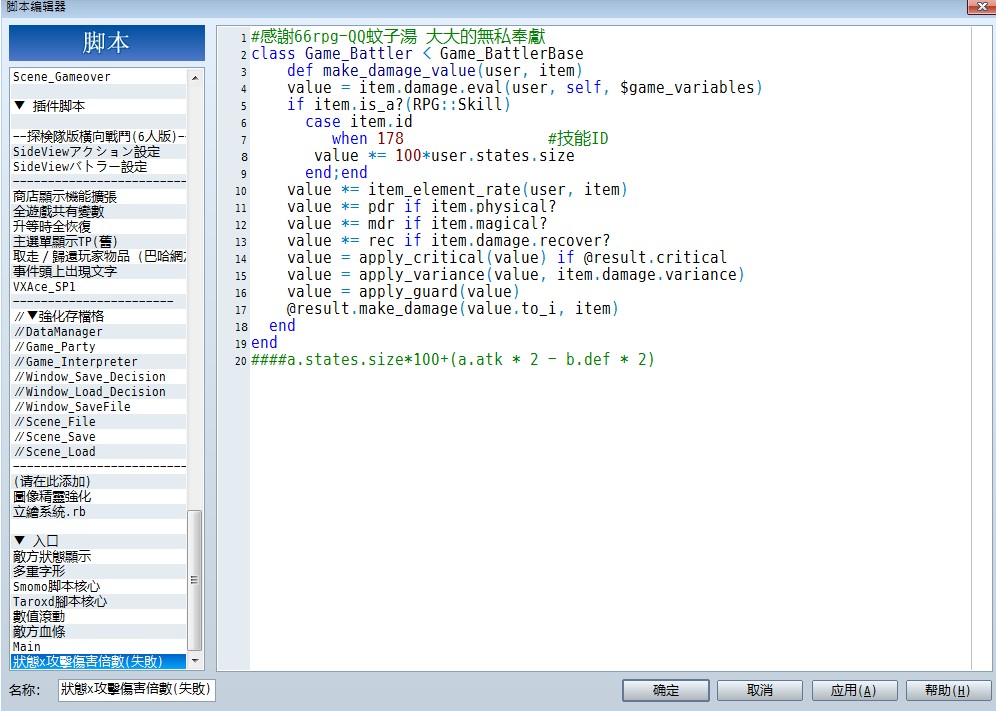This screenshot has width=996, height=711.
Task: Select 升等時全恢復 script
Action: click(x=98, y=226)
